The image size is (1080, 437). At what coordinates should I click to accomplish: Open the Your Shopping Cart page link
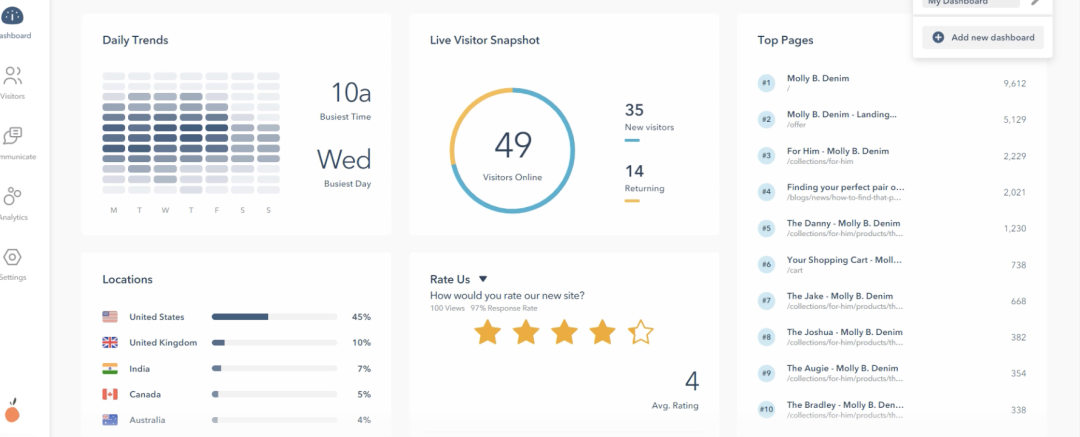[844, 260]
